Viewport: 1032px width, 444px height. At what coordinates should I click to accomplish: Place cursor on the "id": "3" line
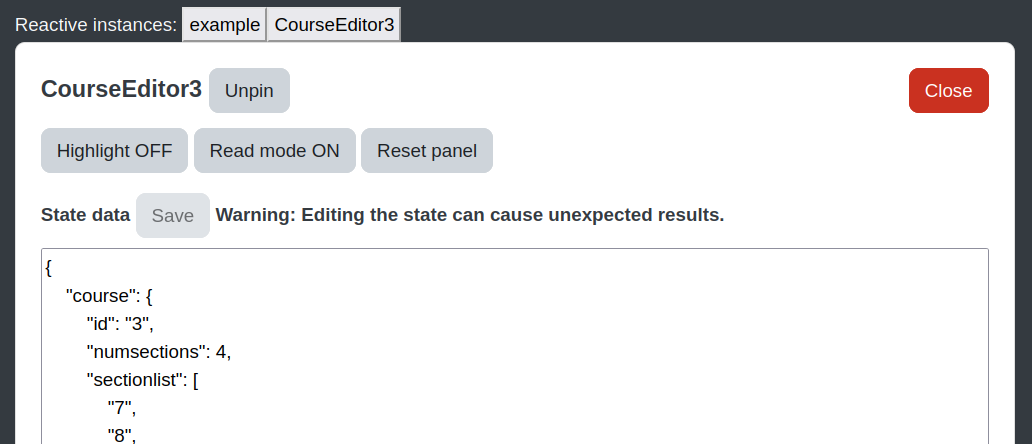(120, 324)
